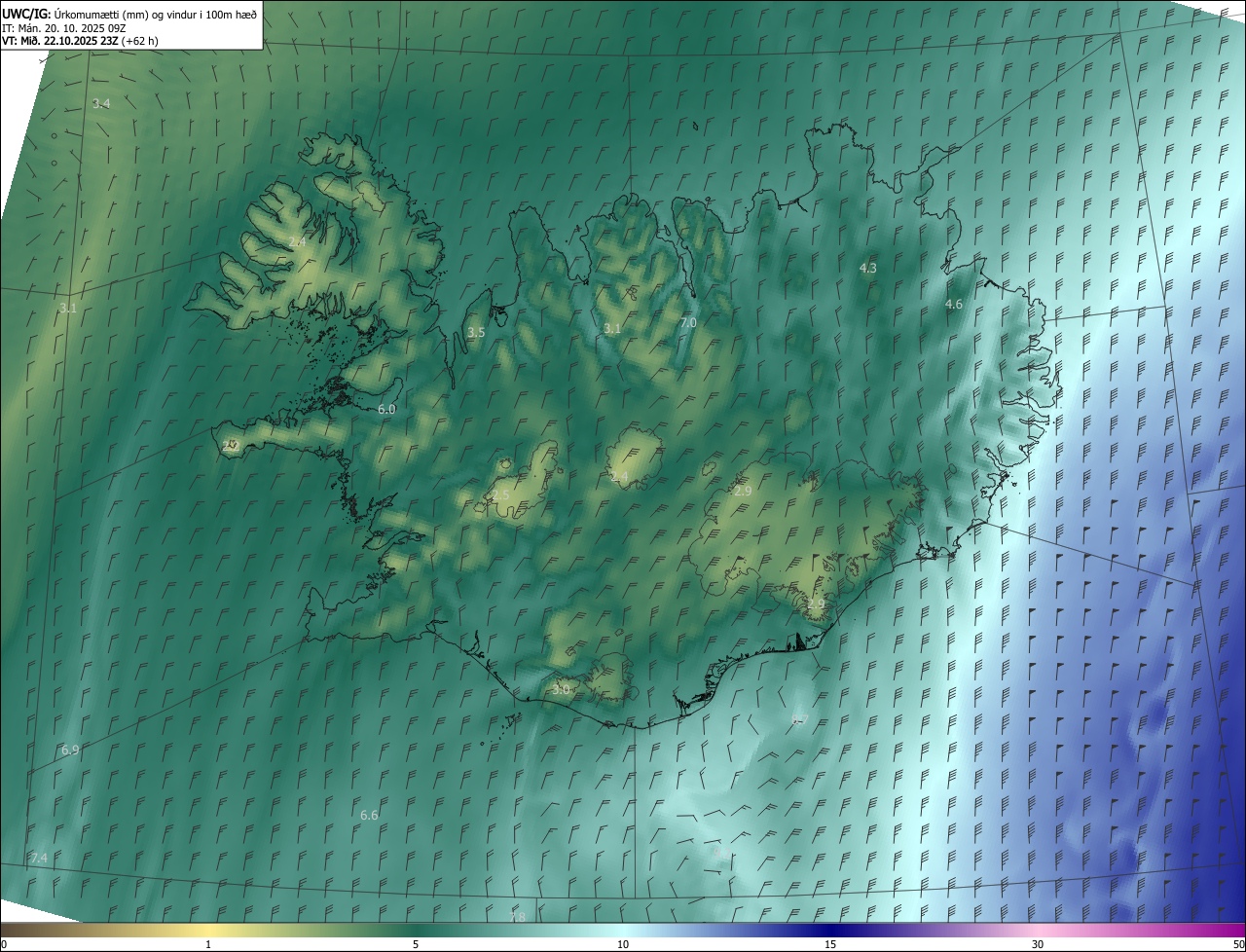Click the color scale tick label "10"

pyautogui.click(x=623, y=944)
